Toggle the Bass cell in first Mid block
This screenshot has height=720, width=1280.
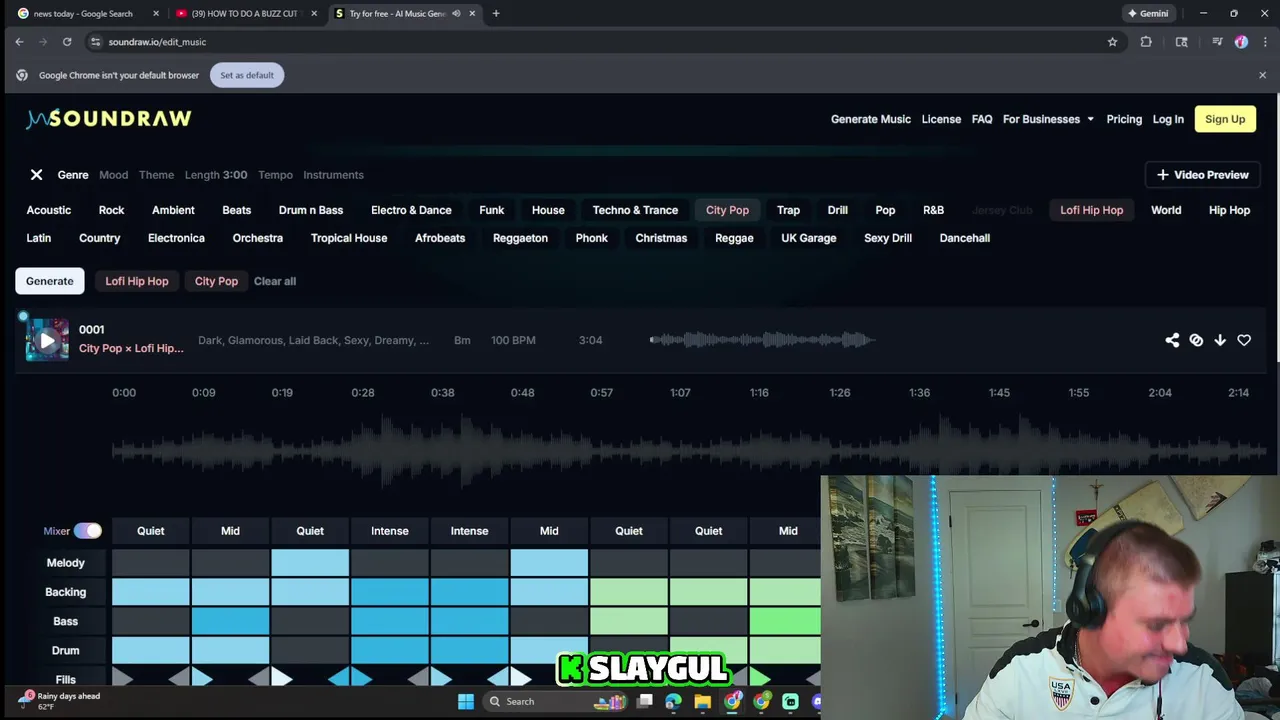pyautogui.click(x=230, y=621)
